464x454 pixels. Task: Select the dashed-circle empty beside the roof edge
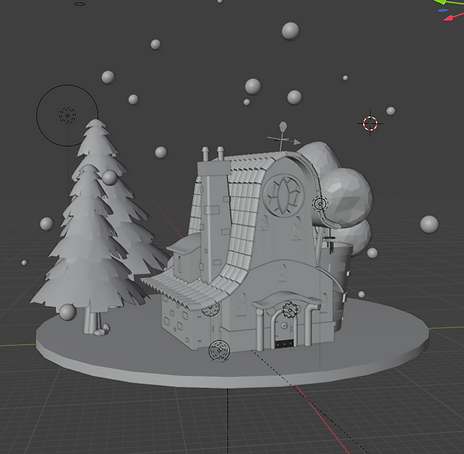pyautogui.click(x=320, y=203)
